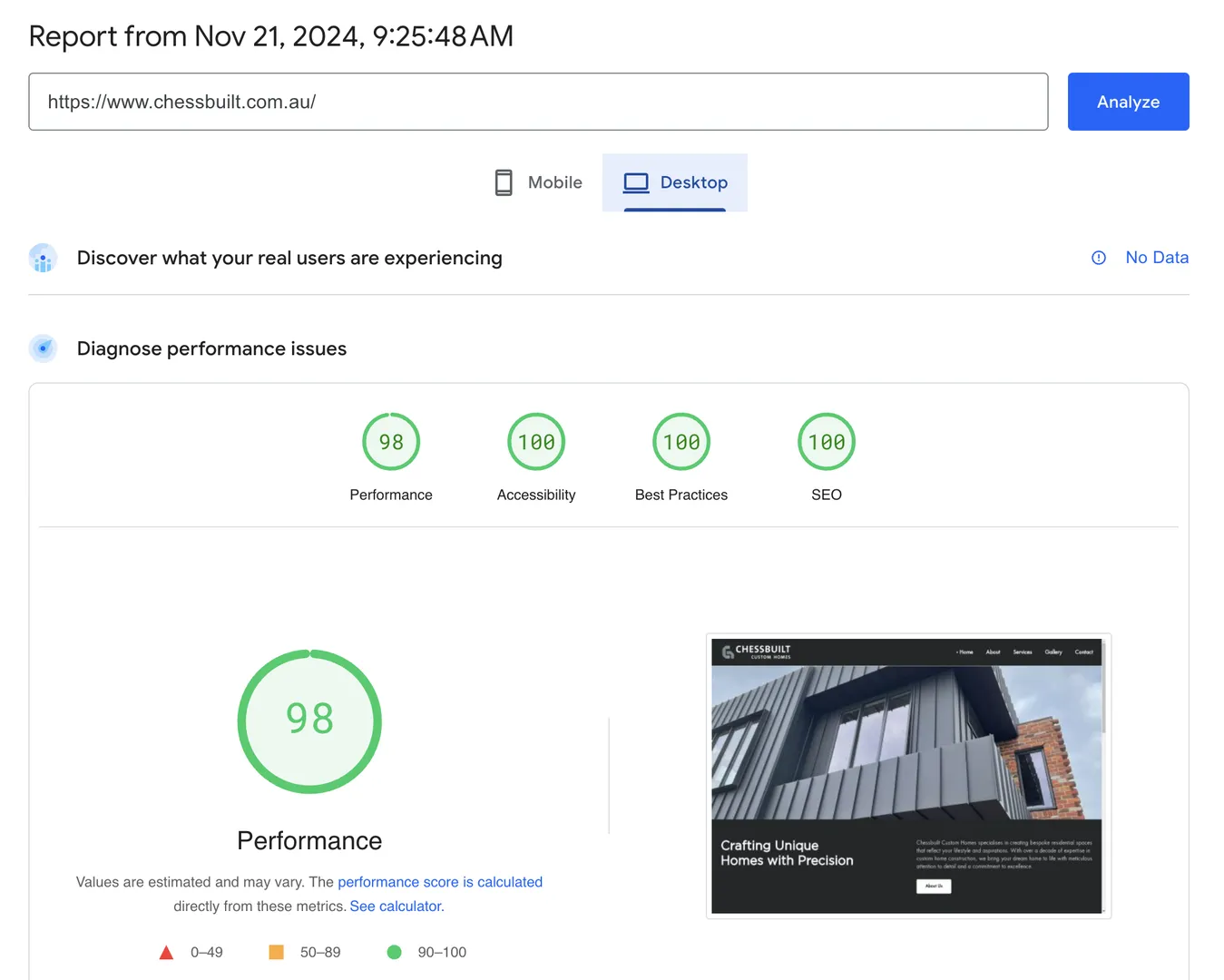Image resolution: width=1224 pixels, height=980 pixels.
Task: Click the Analyze button
Action: tap(1128, 102)
